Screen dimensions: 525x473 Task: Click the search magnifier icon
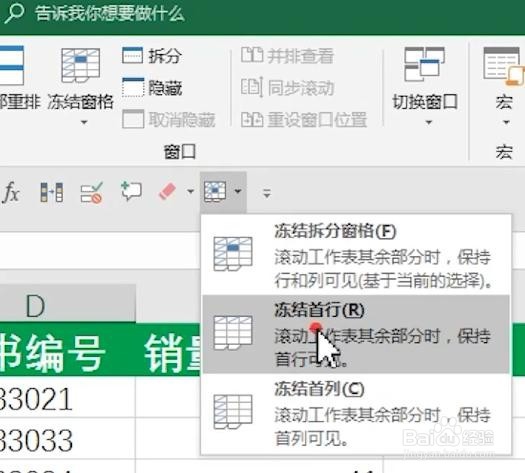point(14,13)
